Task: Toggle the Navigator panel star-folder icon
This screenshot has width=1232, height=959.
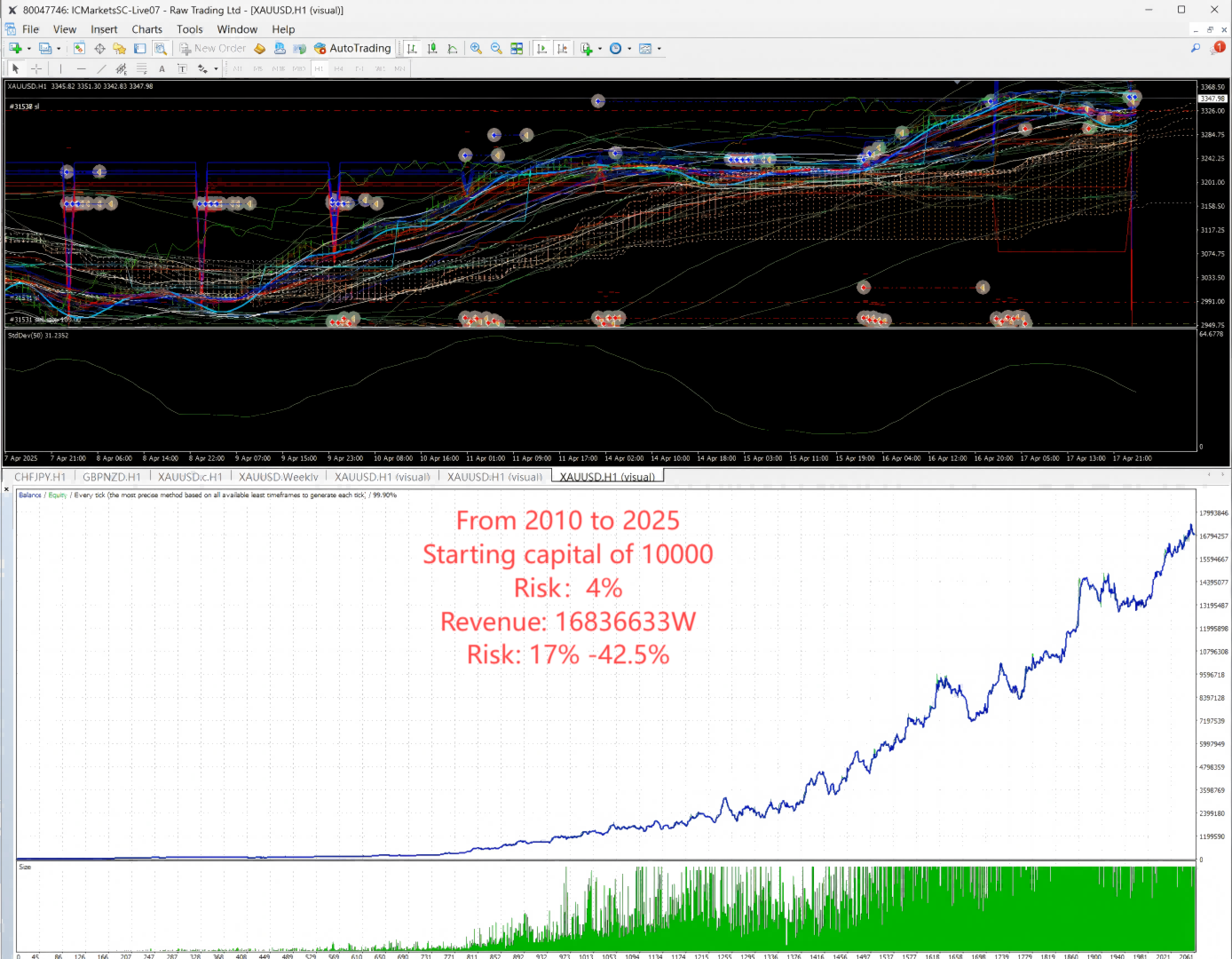Action: (119, 49)
